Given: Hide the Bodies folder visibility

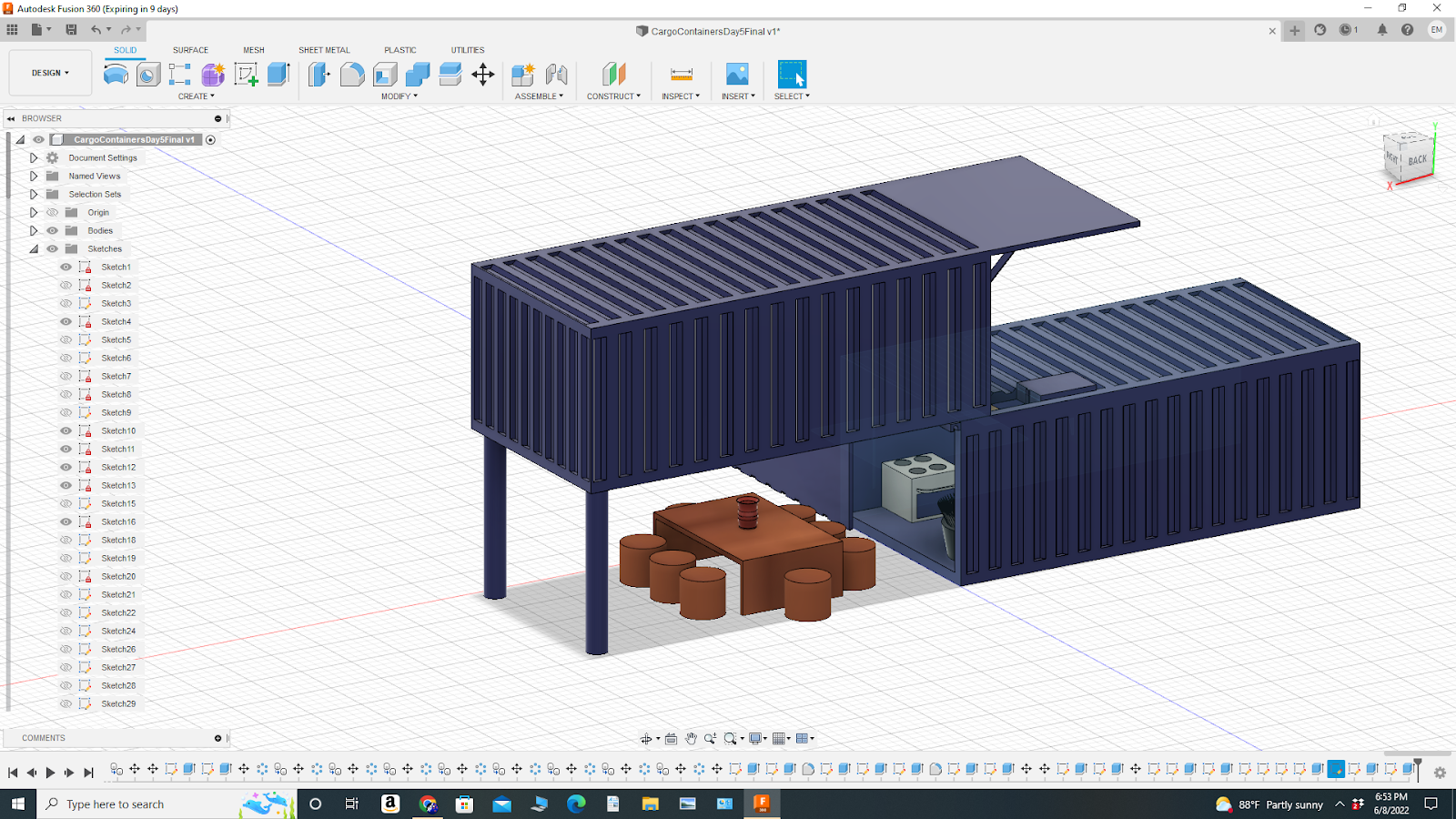Looking at the screenshot, I should (53, 230).
